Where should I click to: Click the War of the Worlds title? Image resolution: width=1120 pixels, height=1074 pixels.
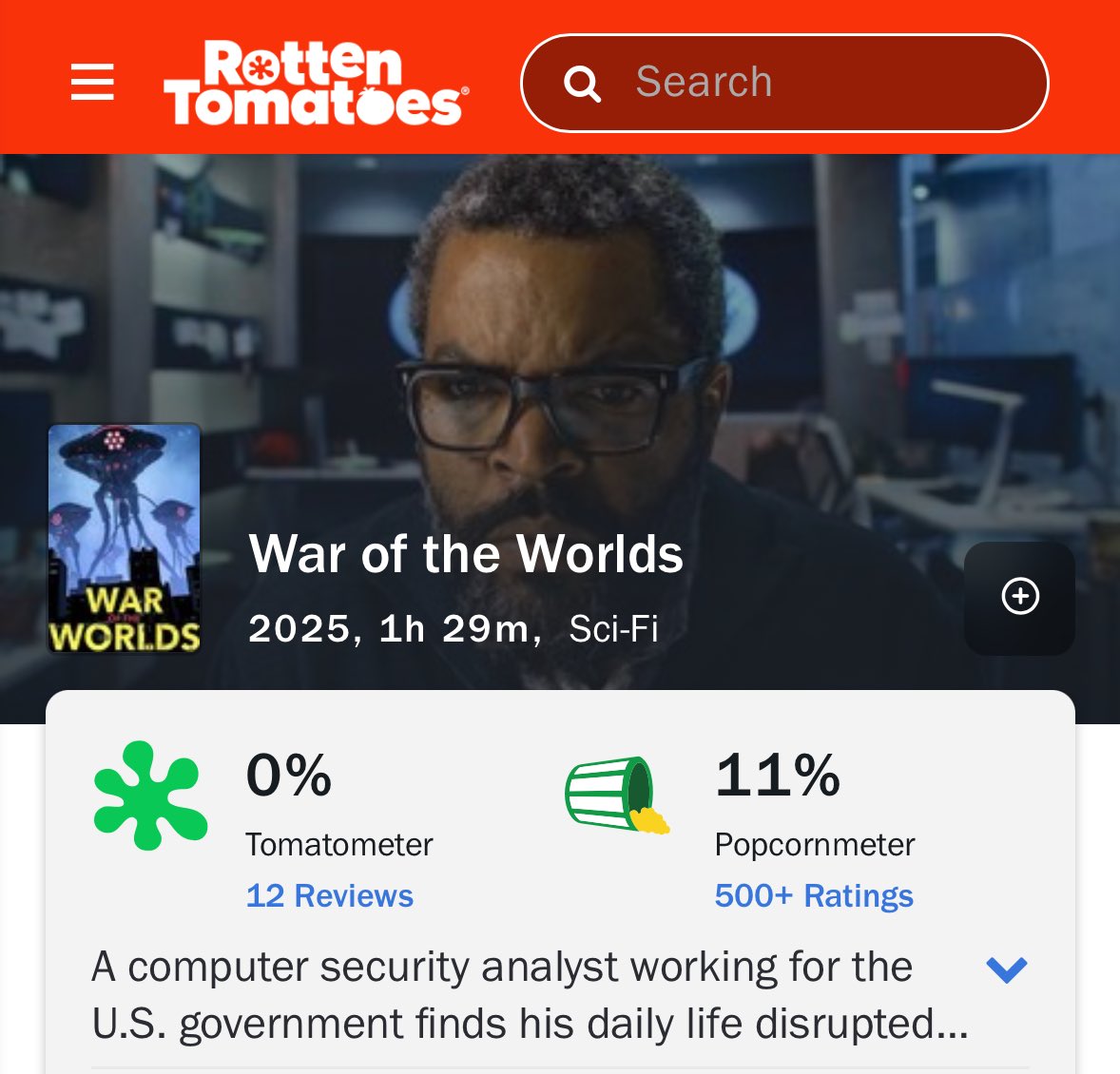[466, 553]
